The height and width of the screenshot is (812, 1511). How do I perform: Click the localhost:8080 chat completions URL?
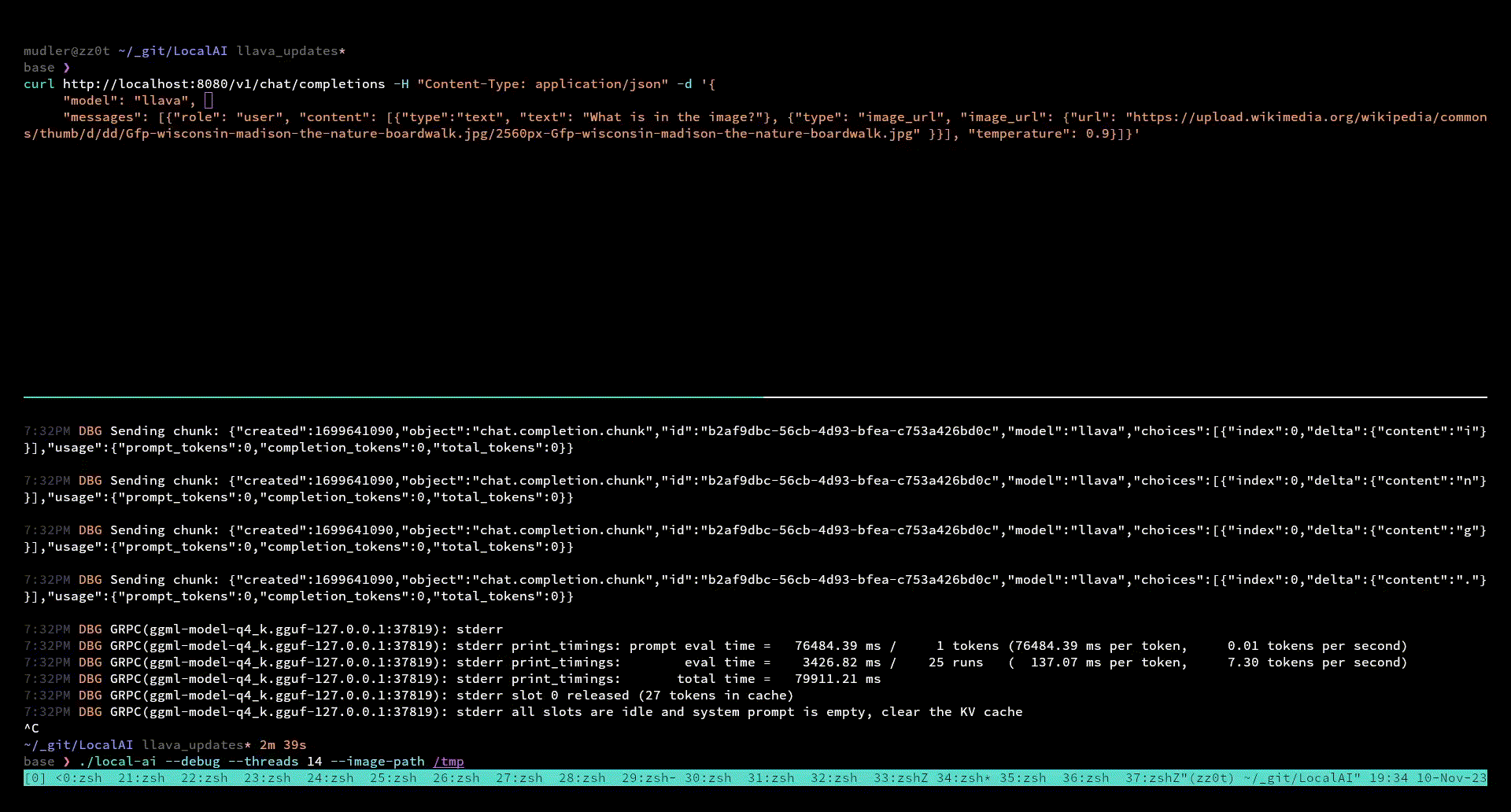coord(224,84)
